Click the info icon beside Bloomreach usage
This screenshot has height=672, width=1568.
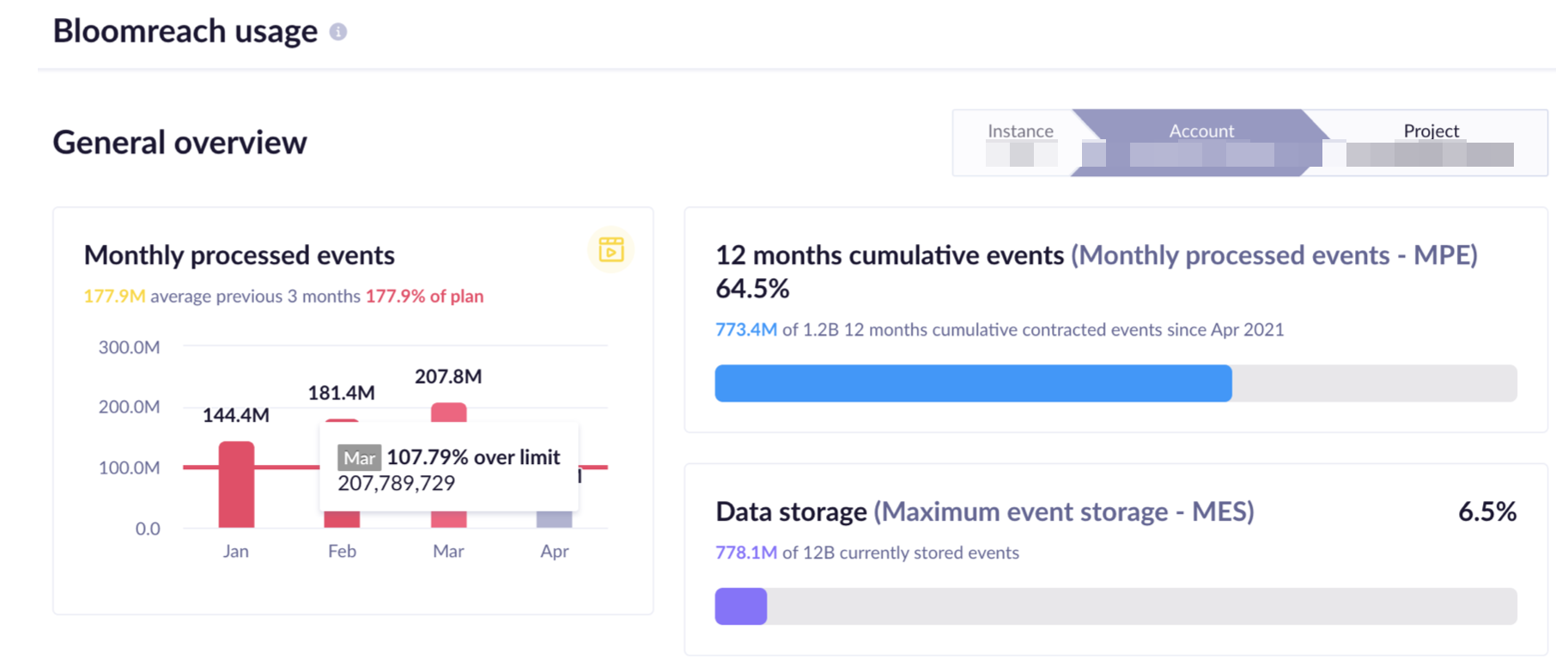[338, 32]
